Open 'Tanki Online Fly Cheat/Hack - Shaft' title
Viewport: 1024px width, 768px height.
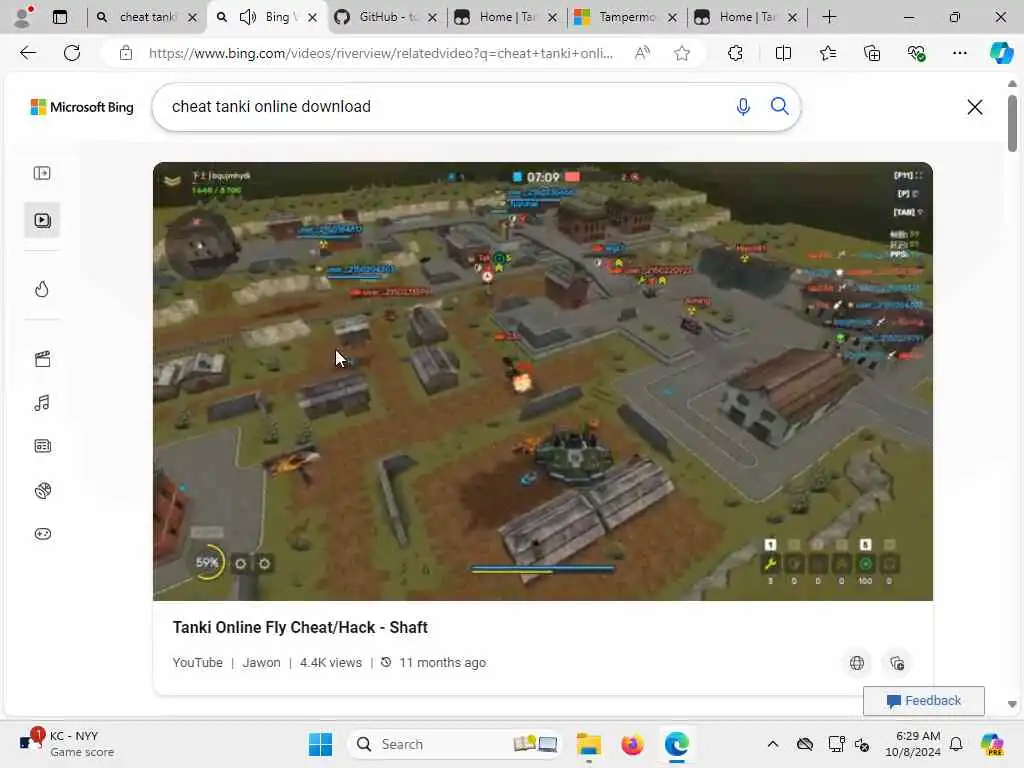[300, 628]
